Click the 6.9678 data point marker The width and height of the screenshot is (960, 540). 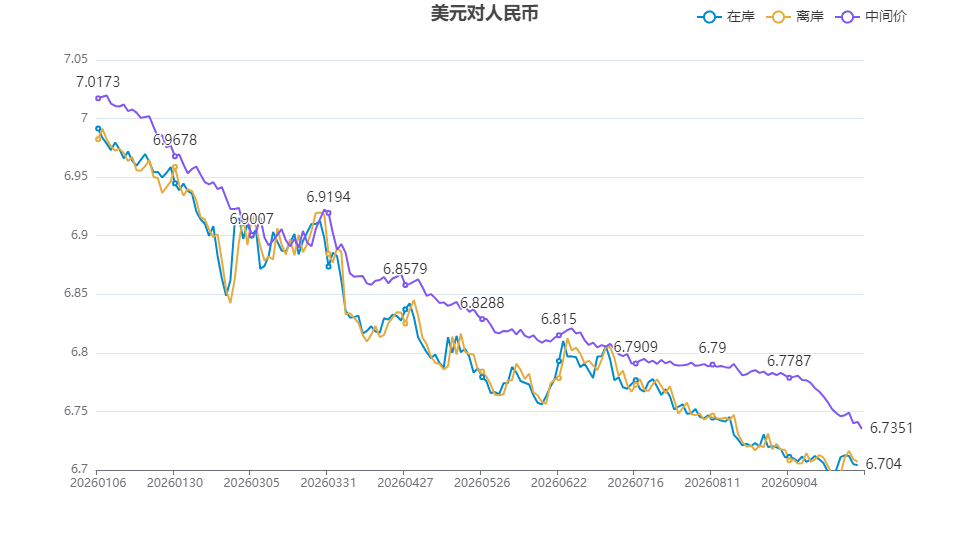(x=175, y=156)
